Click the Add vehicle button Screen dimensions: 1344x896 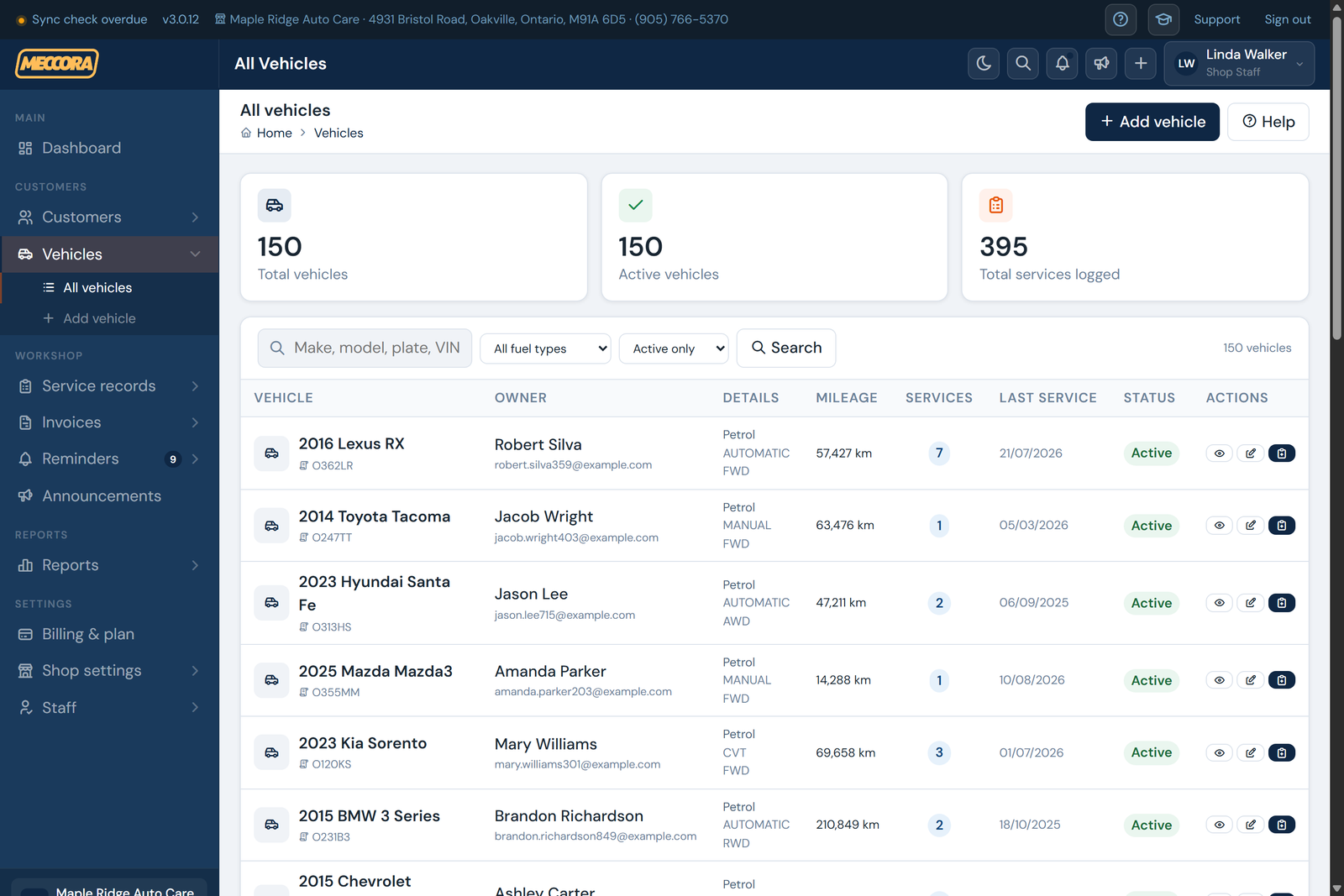click(x=1152, y=122)
